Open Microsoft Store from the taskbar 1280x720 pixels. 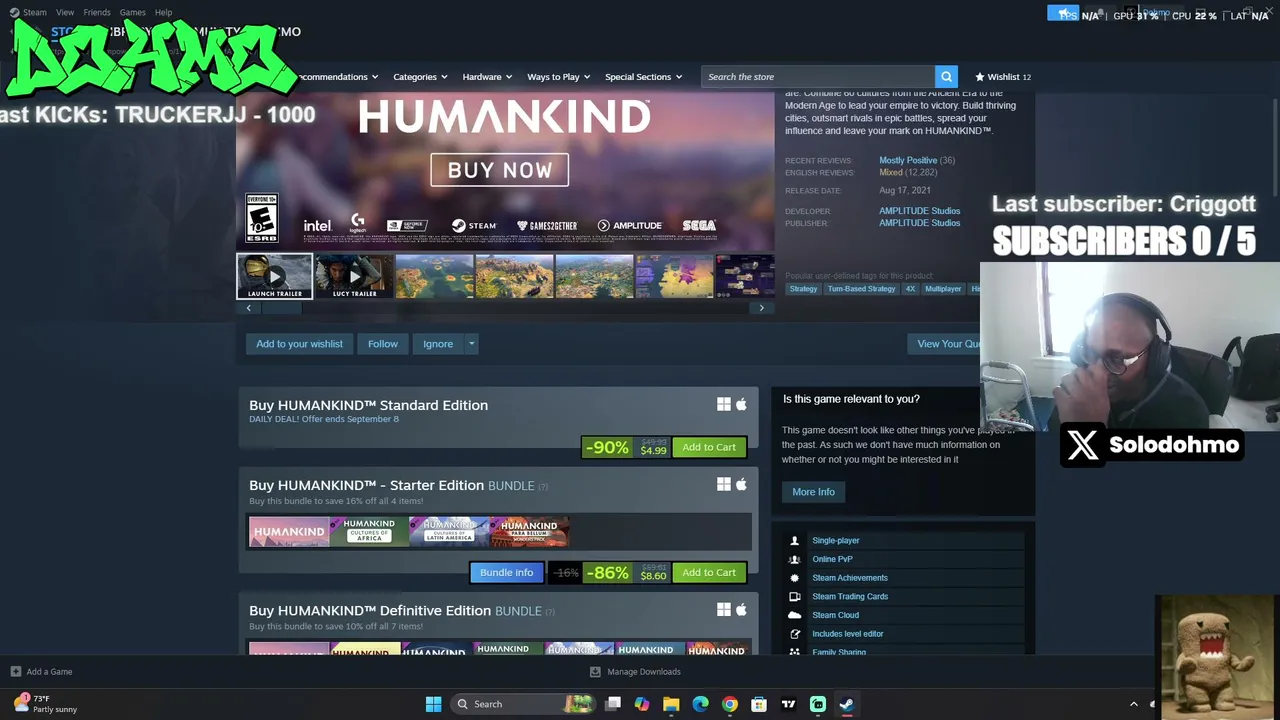759,704
